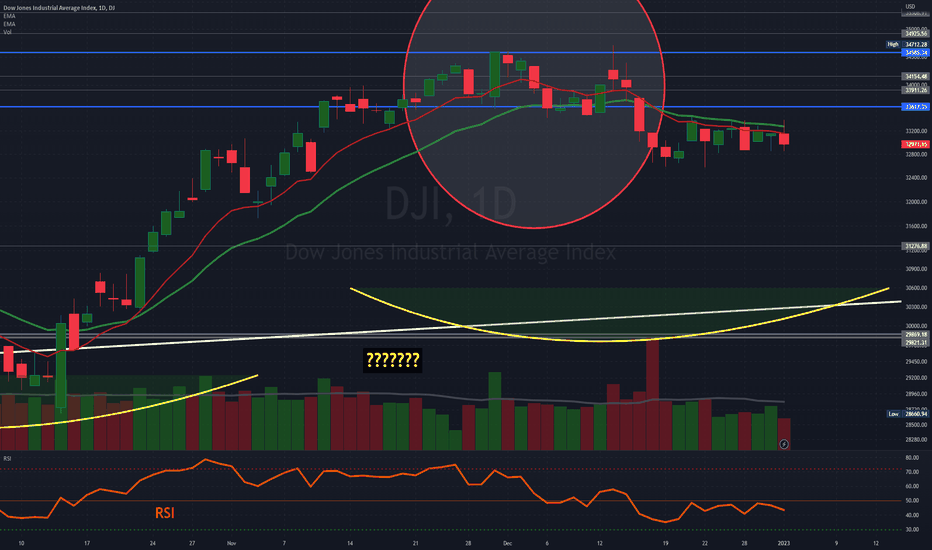Click the lightning bolt icon near volume bars
The image size is (932, 550).
[x=784, y=444]
